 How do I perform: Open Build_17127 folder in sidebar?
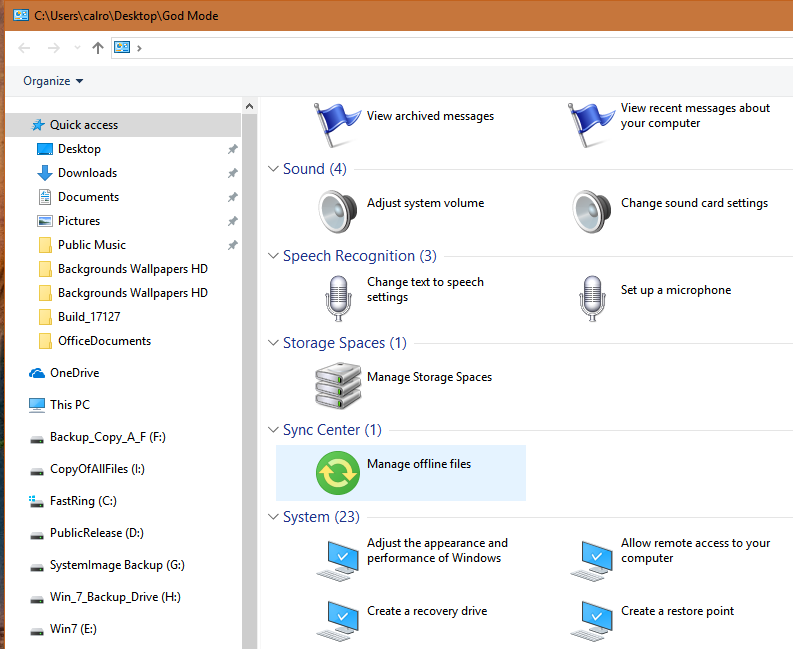[89, 317]
